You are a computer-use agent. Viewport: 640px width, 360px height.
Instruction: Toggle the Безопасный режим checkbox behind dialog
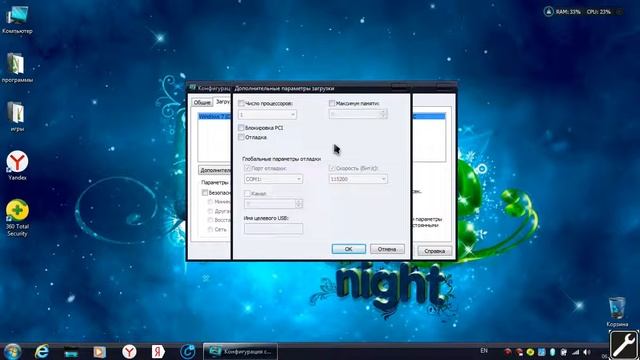click(205, 193)
